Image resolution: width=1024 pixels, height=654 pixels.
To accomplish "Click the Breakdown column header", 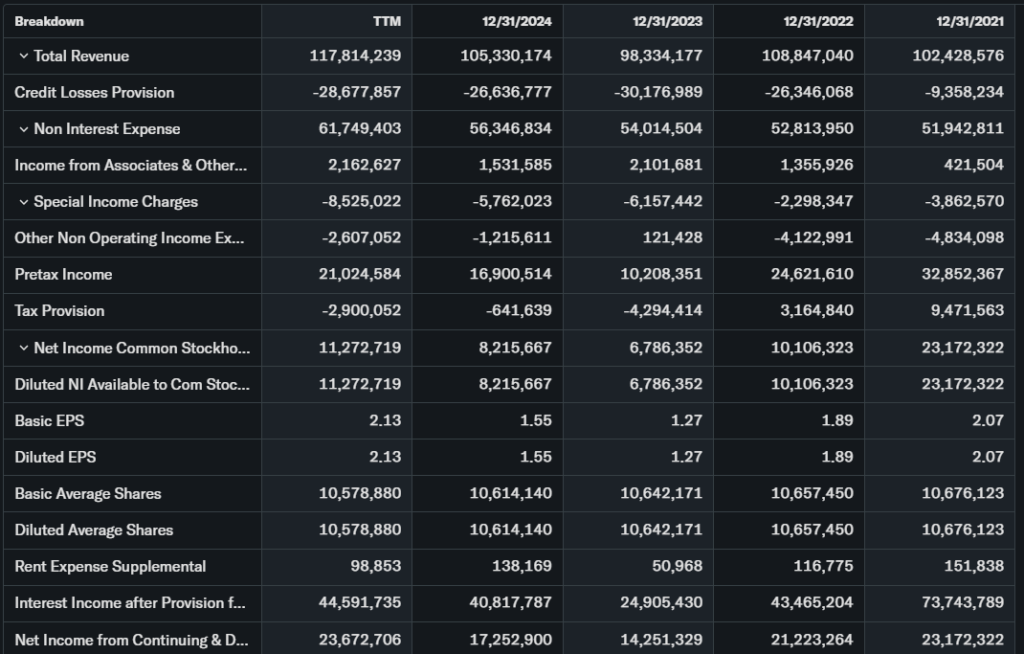I will [x=49, y=21].
